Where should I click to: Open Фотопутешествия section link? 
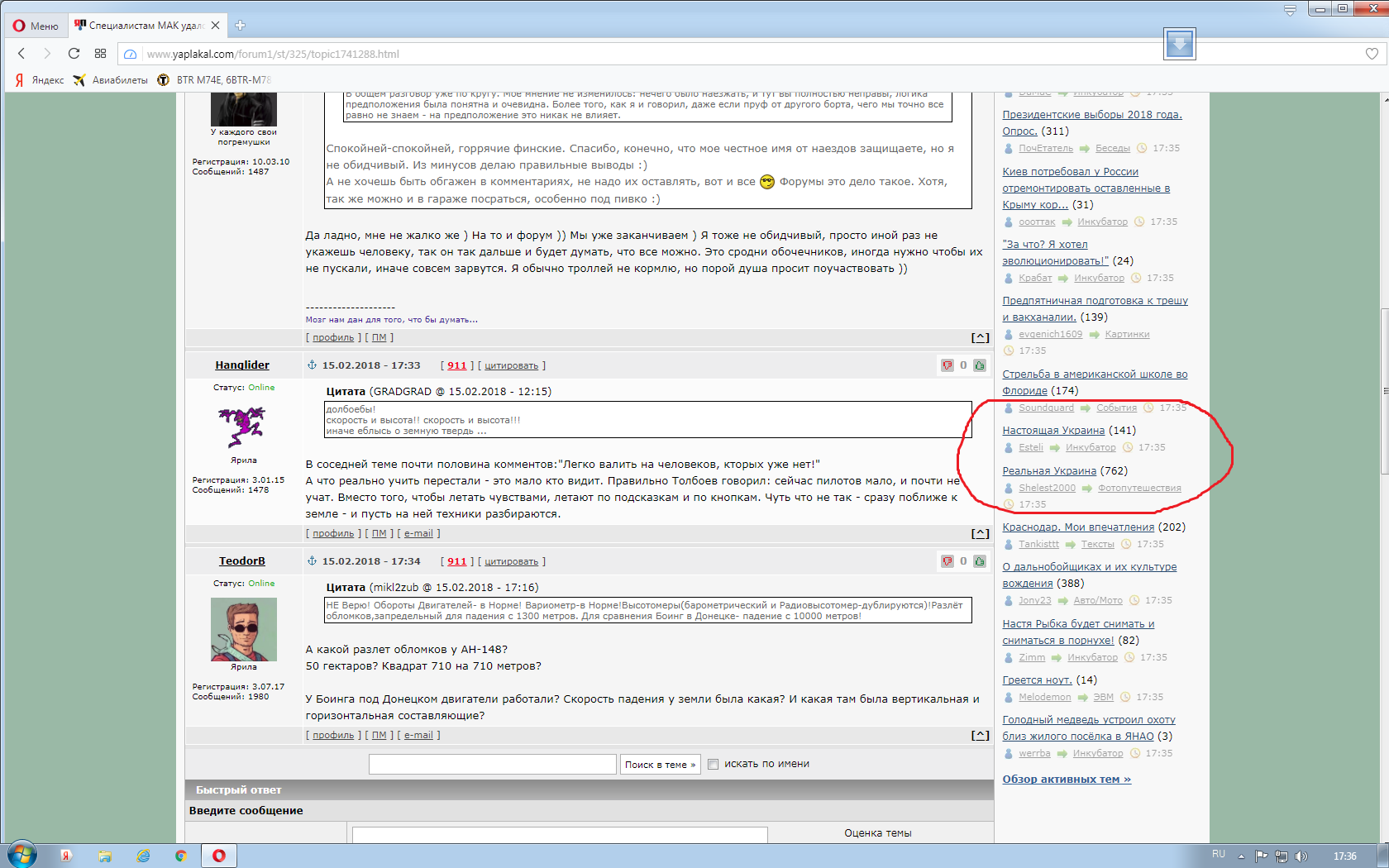pos(1139,488)
